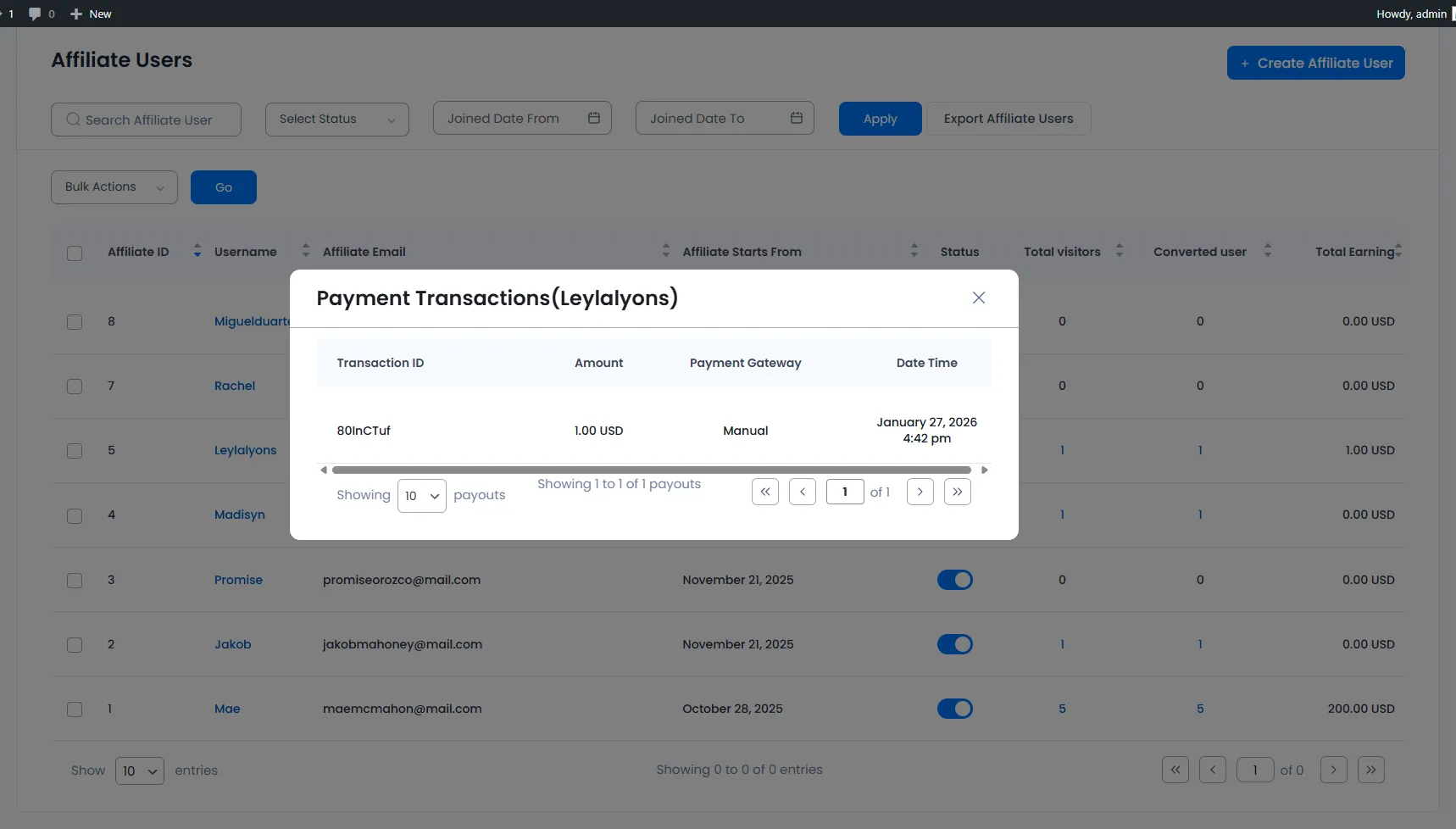This screenshot has width=1456, height=829.
Task: Jump to last page of payment transactions
Action: click(x=957, y=492)
